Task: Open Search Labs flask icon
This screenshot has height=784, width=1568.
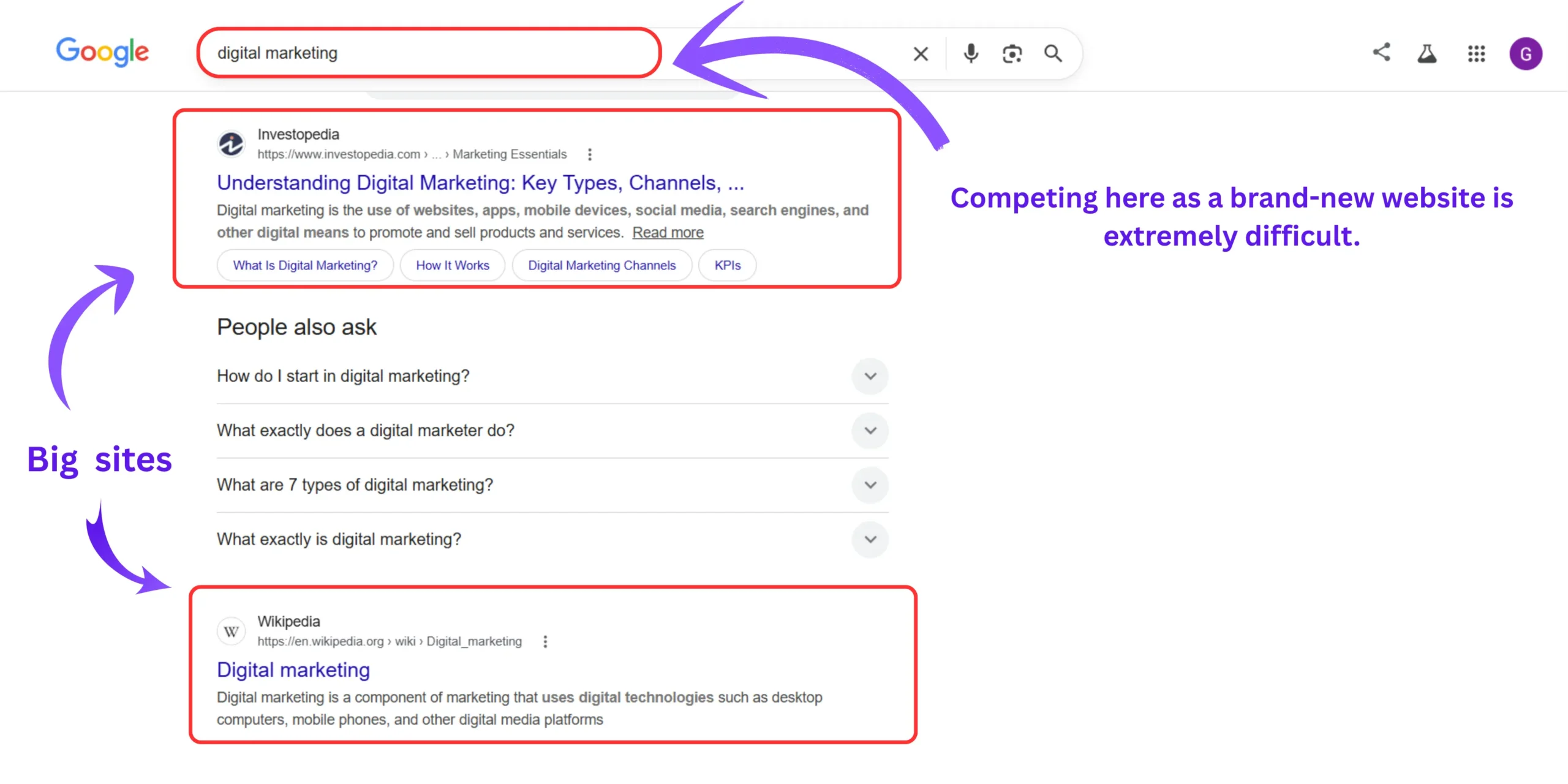Action: (x=1427, y=53)
